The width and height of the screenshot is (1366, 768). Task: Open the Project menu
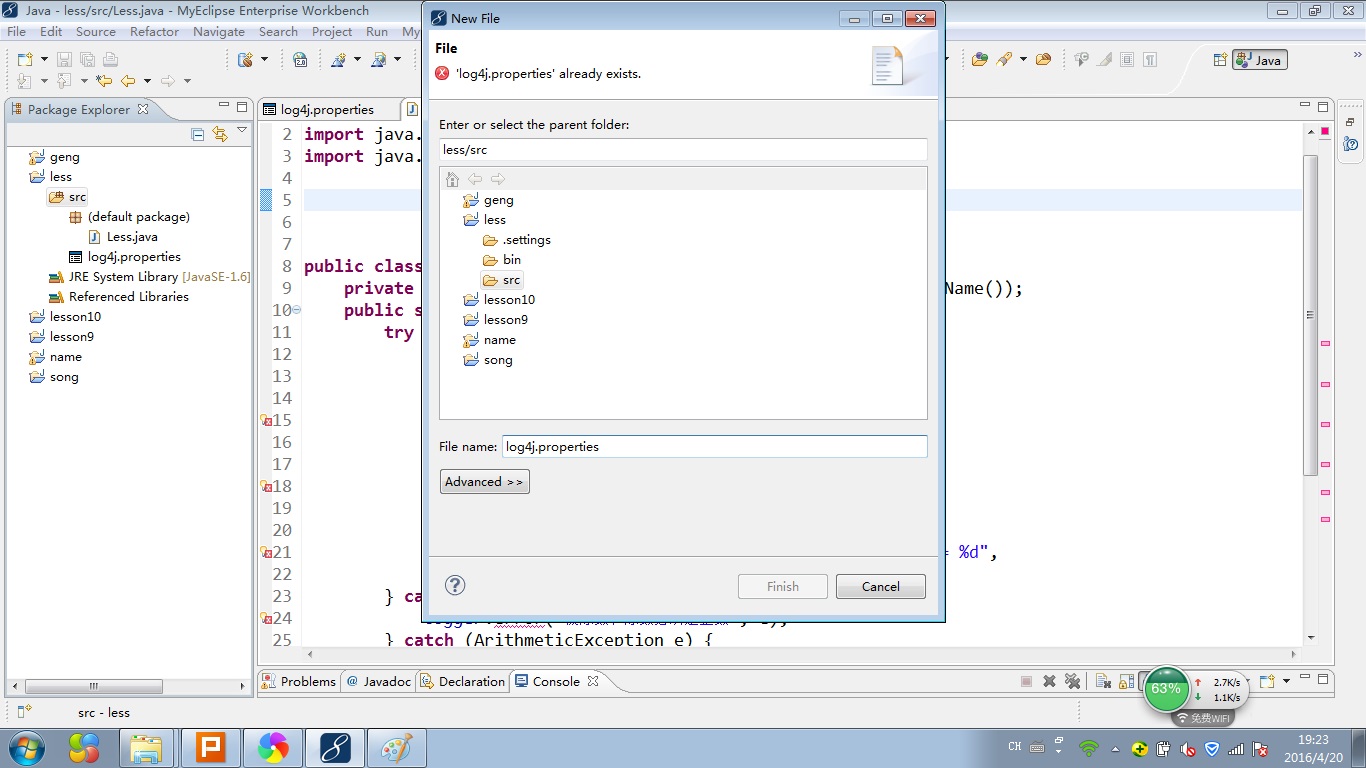point(332,31)
